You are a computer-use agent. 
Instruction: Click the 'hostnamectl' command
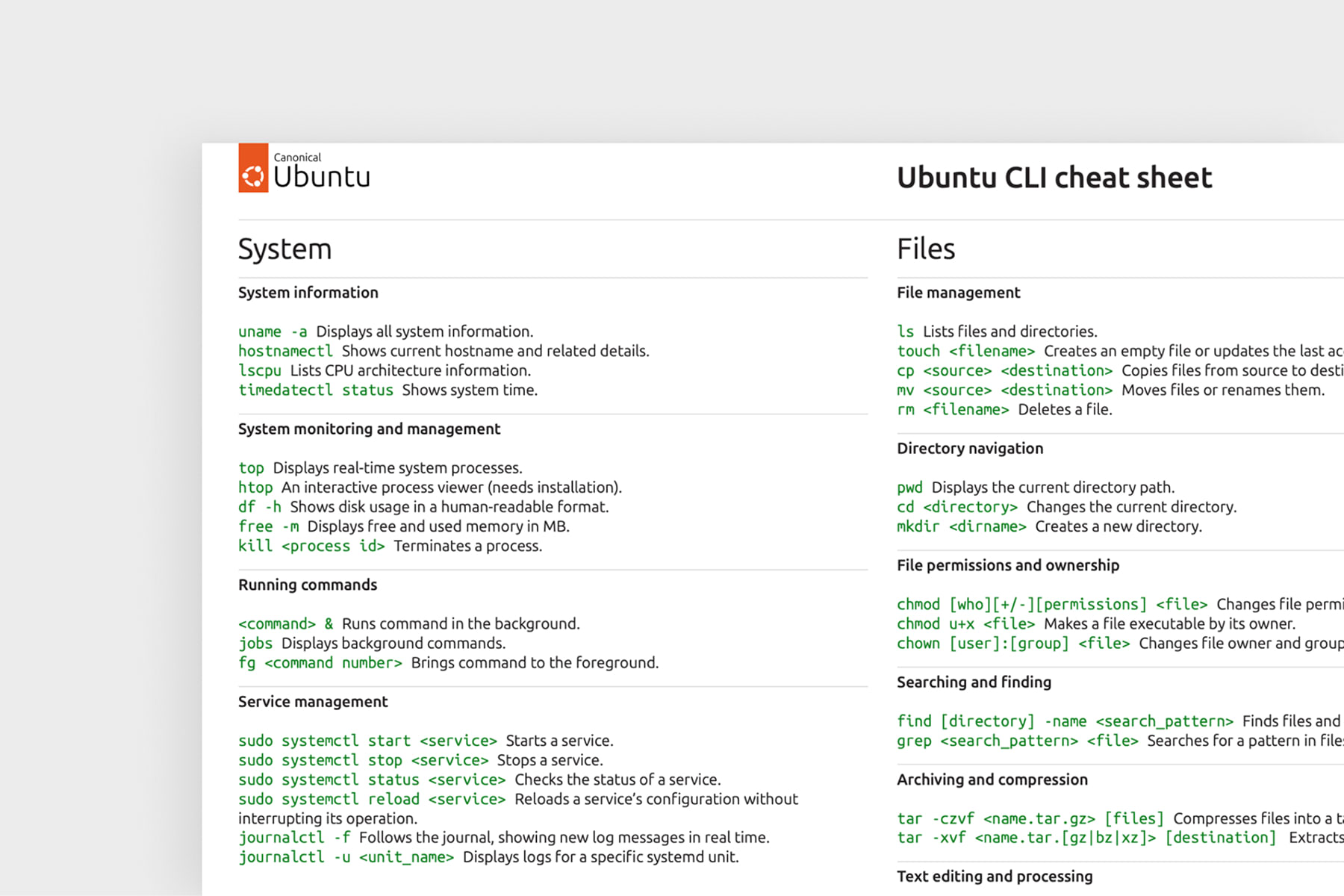[285, 351]
